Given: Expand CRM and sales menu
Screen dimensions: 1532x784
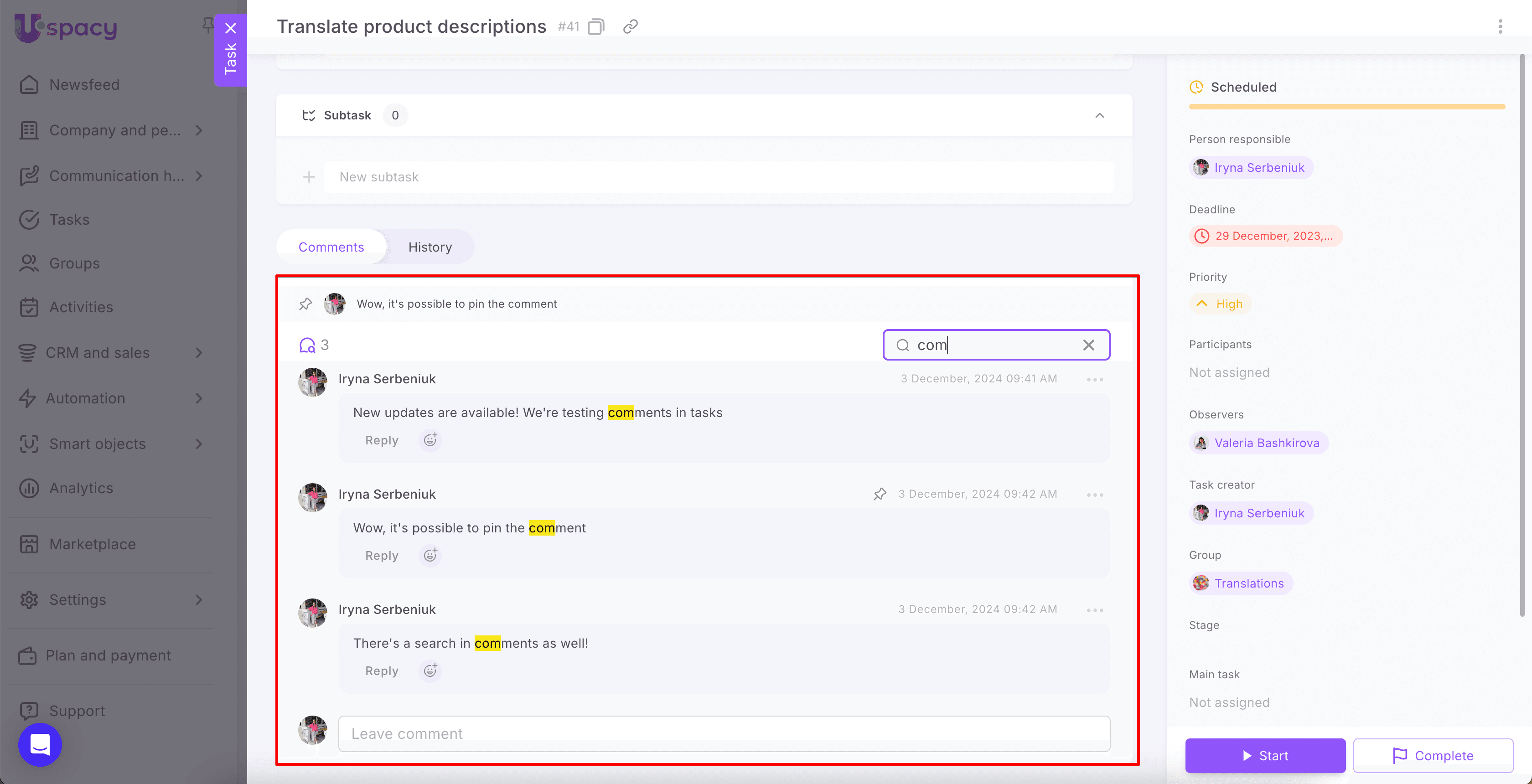Looking at the screenshot, I should [x=199, y=353].
